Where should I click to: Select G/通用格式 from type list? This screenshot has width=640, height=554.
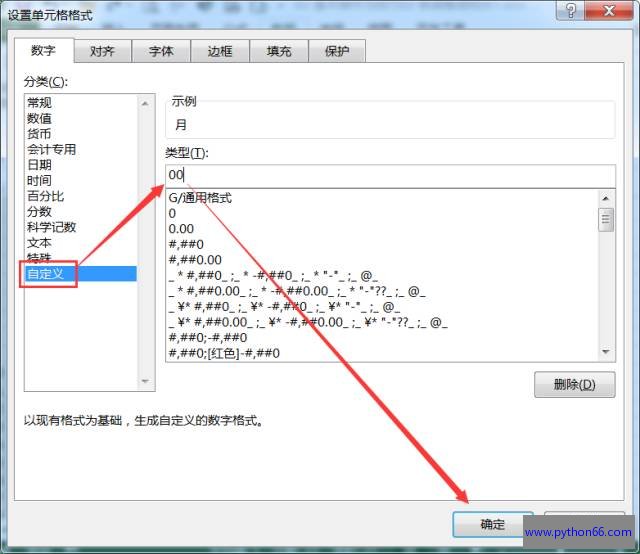[x=201, y=198]
